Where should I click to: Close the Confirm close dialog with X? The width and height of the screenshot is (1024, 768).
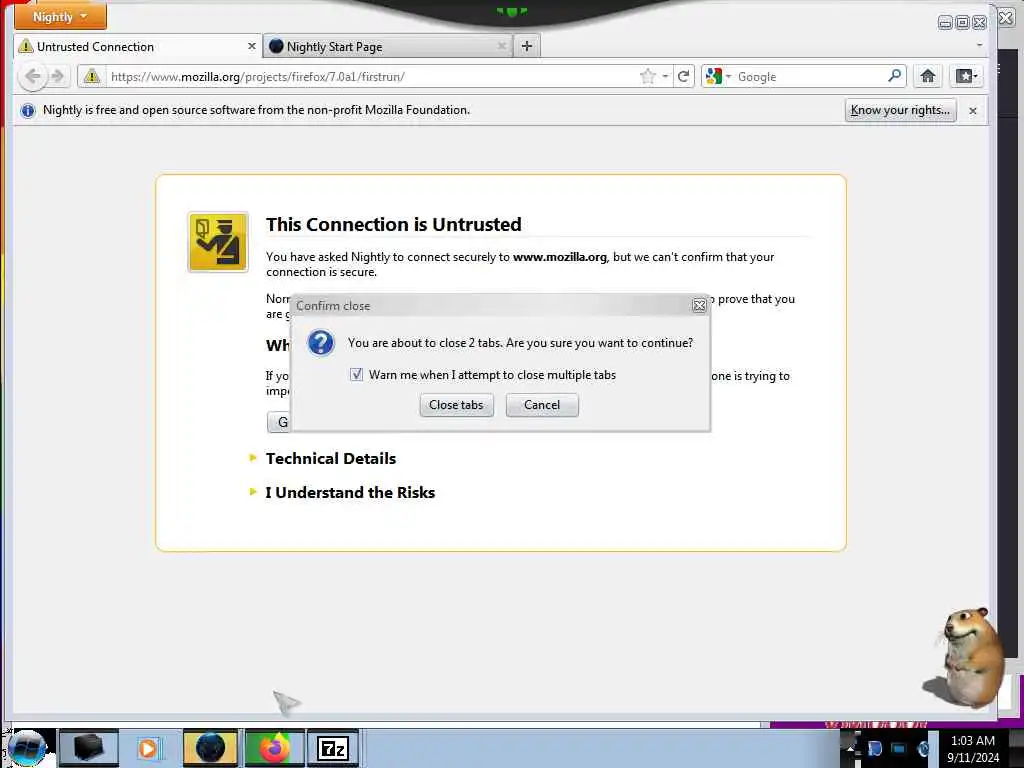pyautogui.click(x=699, y=306)
